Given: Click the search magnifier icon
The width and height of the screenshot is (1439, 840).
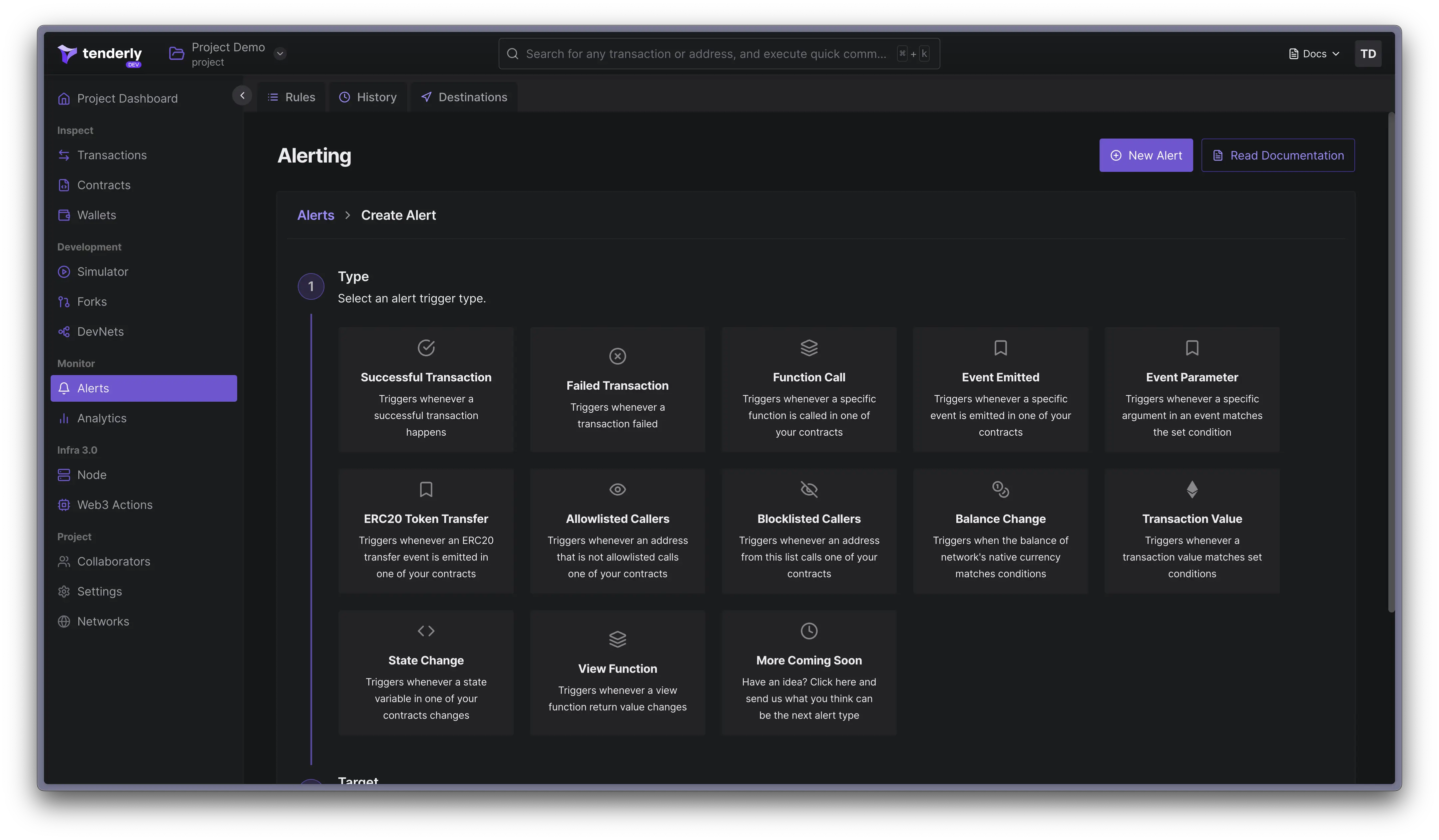Looking at the screenshot, I should pos(512,54).
